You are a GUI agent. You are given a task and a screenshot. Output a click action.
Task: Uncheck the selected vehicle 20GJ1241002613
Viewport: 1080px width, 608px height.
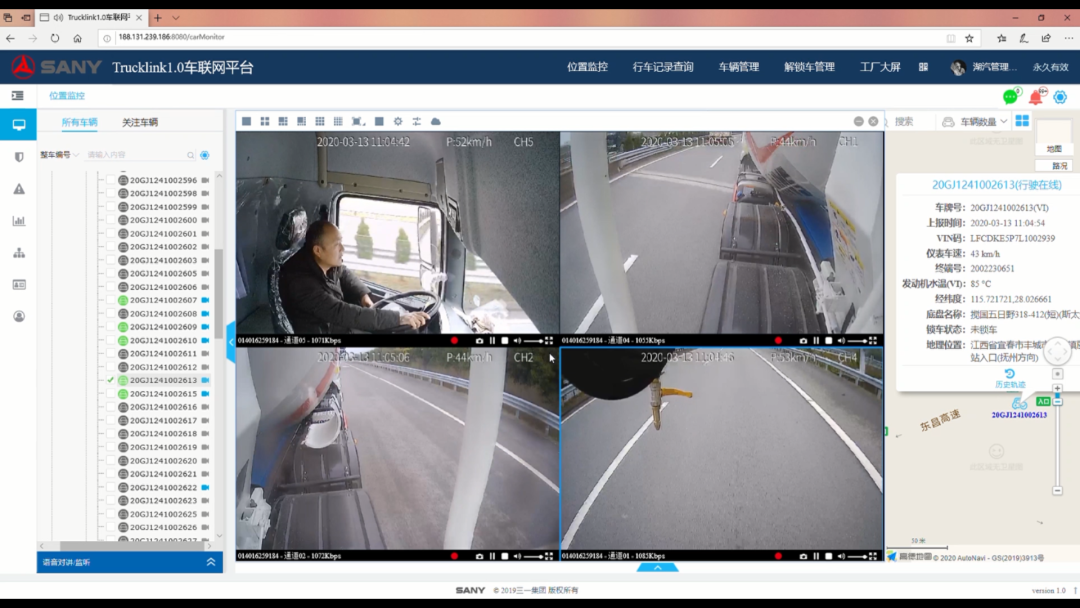111,381
